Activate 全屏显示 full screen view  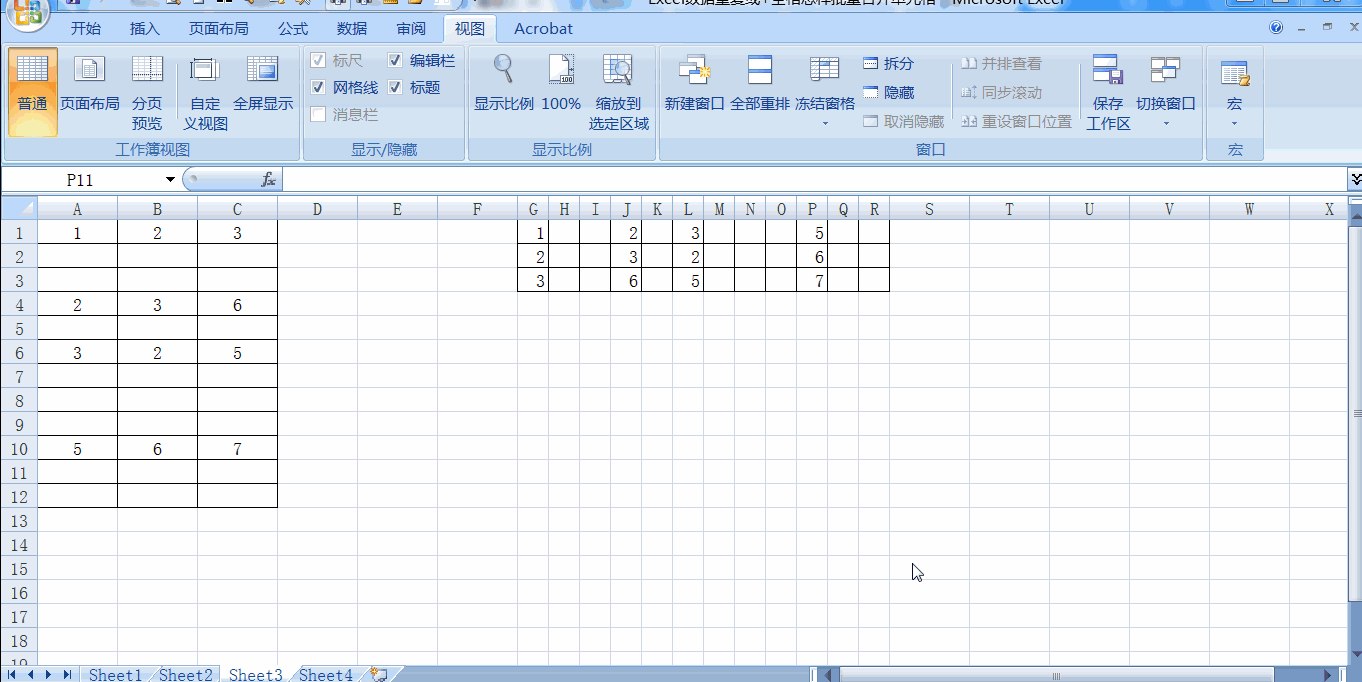tap(263, 90)
